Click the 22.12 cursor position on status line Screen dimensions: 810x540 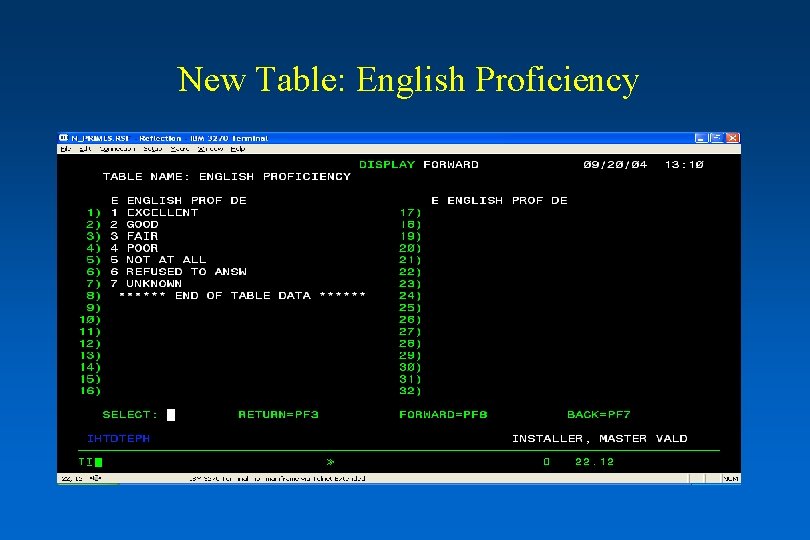(x=595, y=462)
